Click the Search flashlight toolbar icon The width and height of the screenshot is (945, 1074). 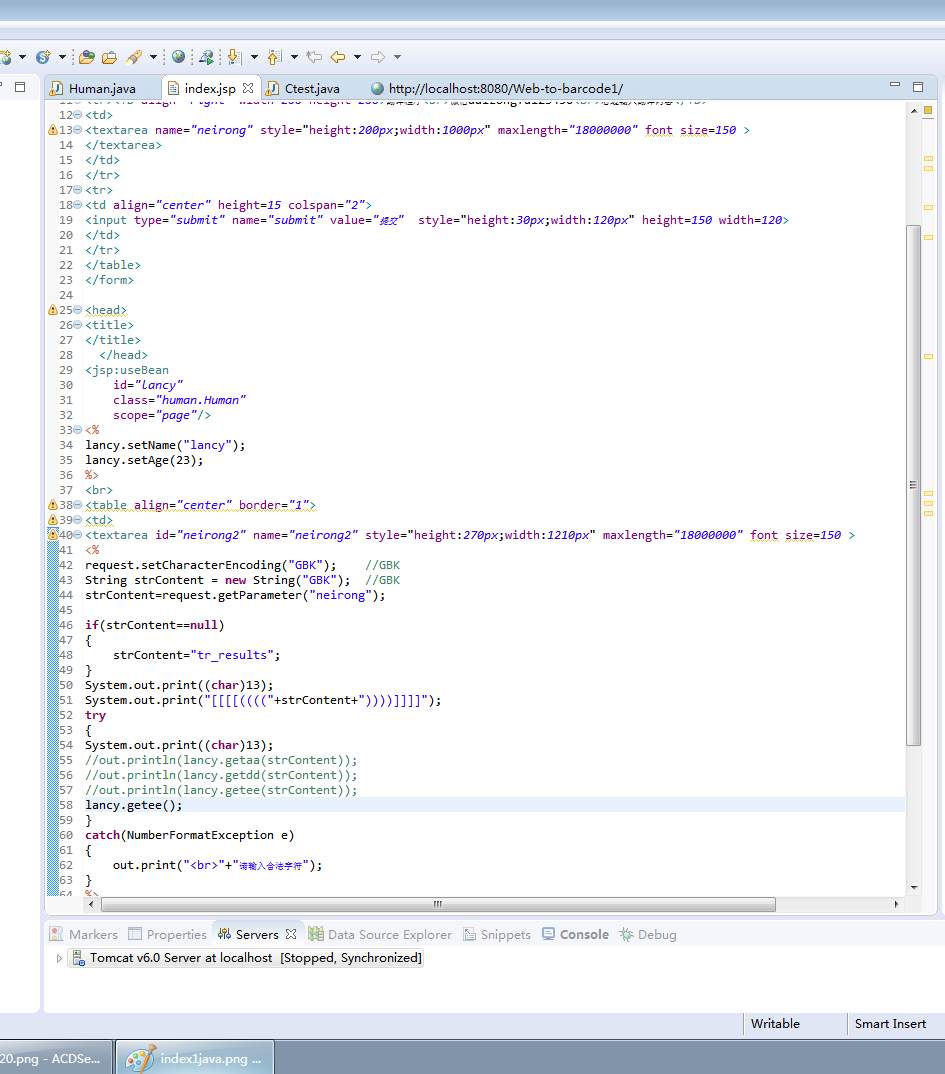point(134,58)
